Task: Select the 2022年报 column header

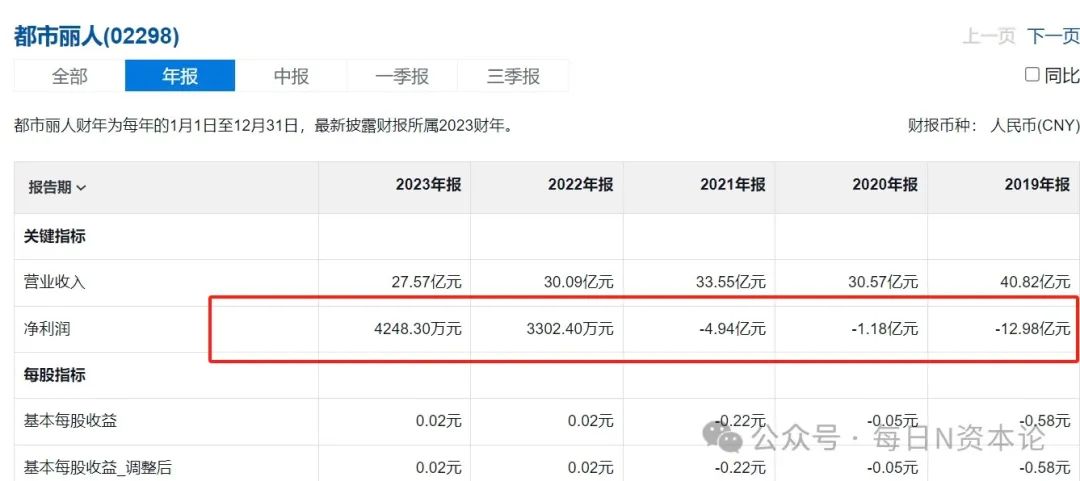Action: (x=581, y=185)
